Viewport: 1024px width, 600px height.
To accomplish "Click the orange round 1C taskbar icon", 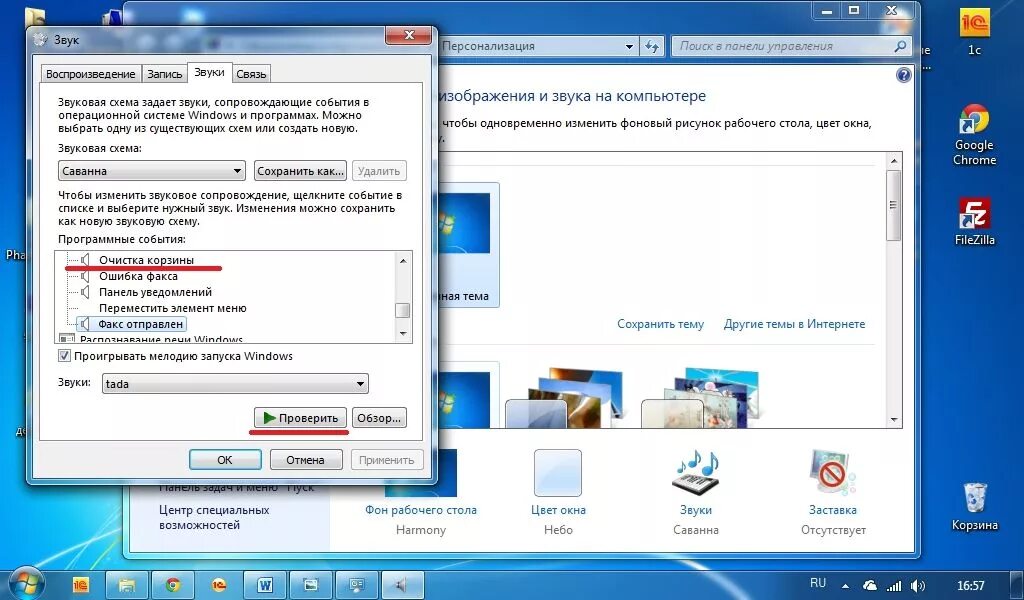I will [219, 585].
